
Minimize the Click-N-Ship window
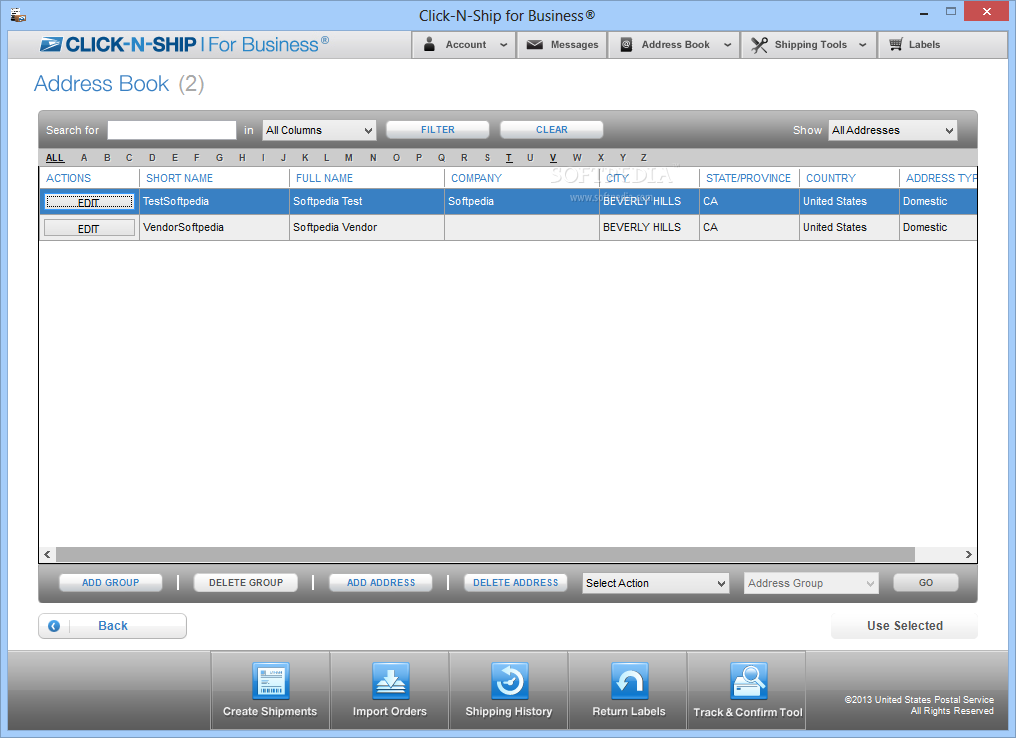(924, 12)
